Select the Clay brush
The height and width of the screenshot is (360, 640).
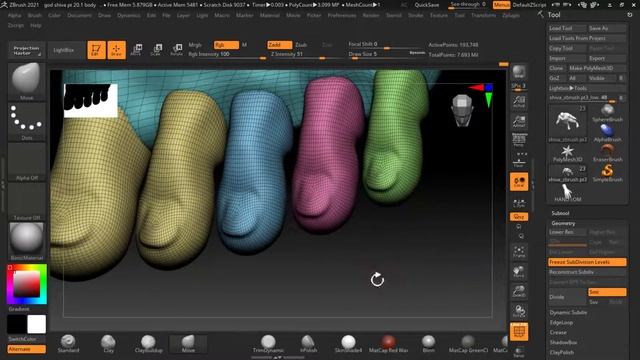(108, 344)
